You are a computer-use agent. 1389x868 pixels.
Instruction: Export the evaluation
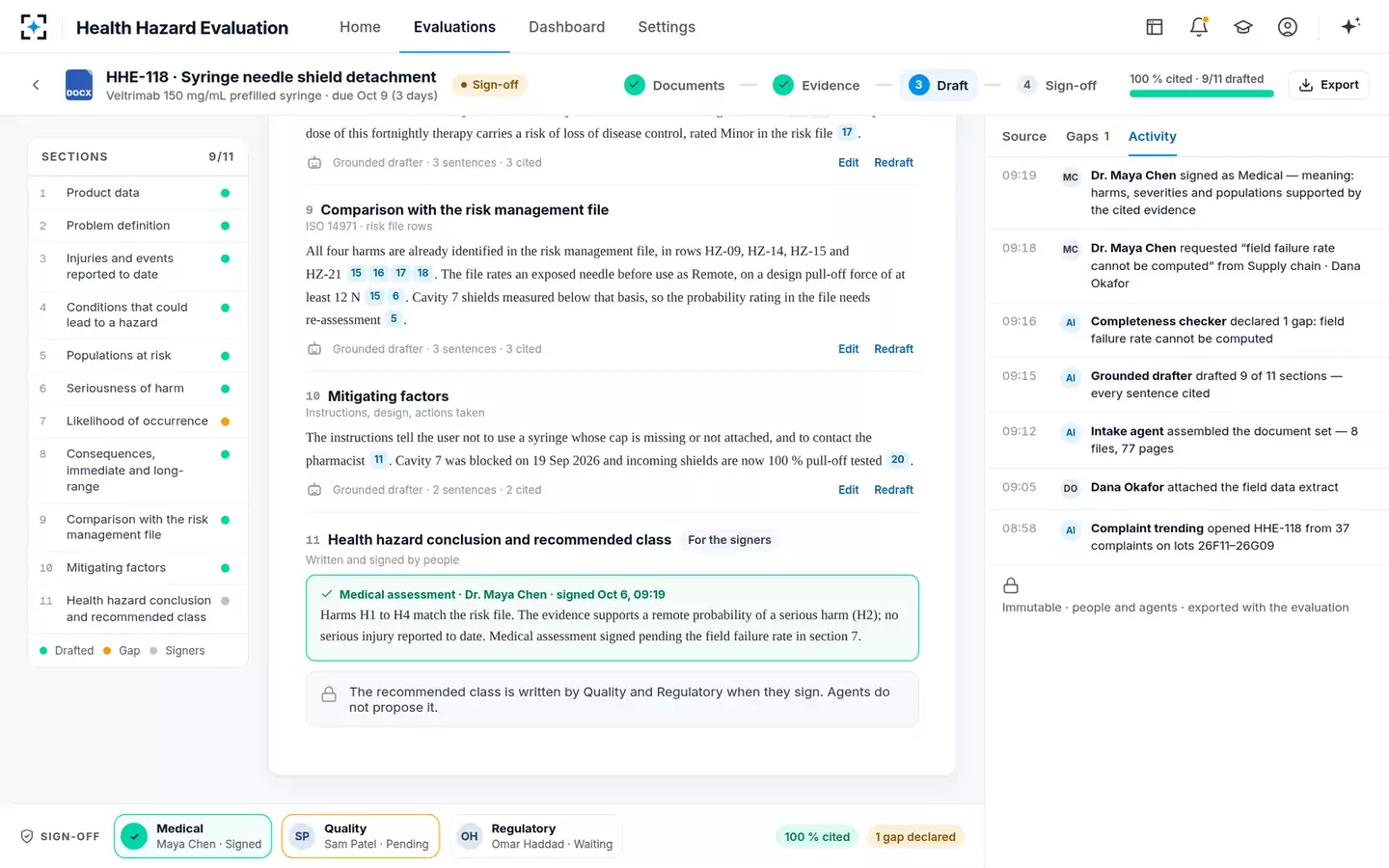(1328, 85)
